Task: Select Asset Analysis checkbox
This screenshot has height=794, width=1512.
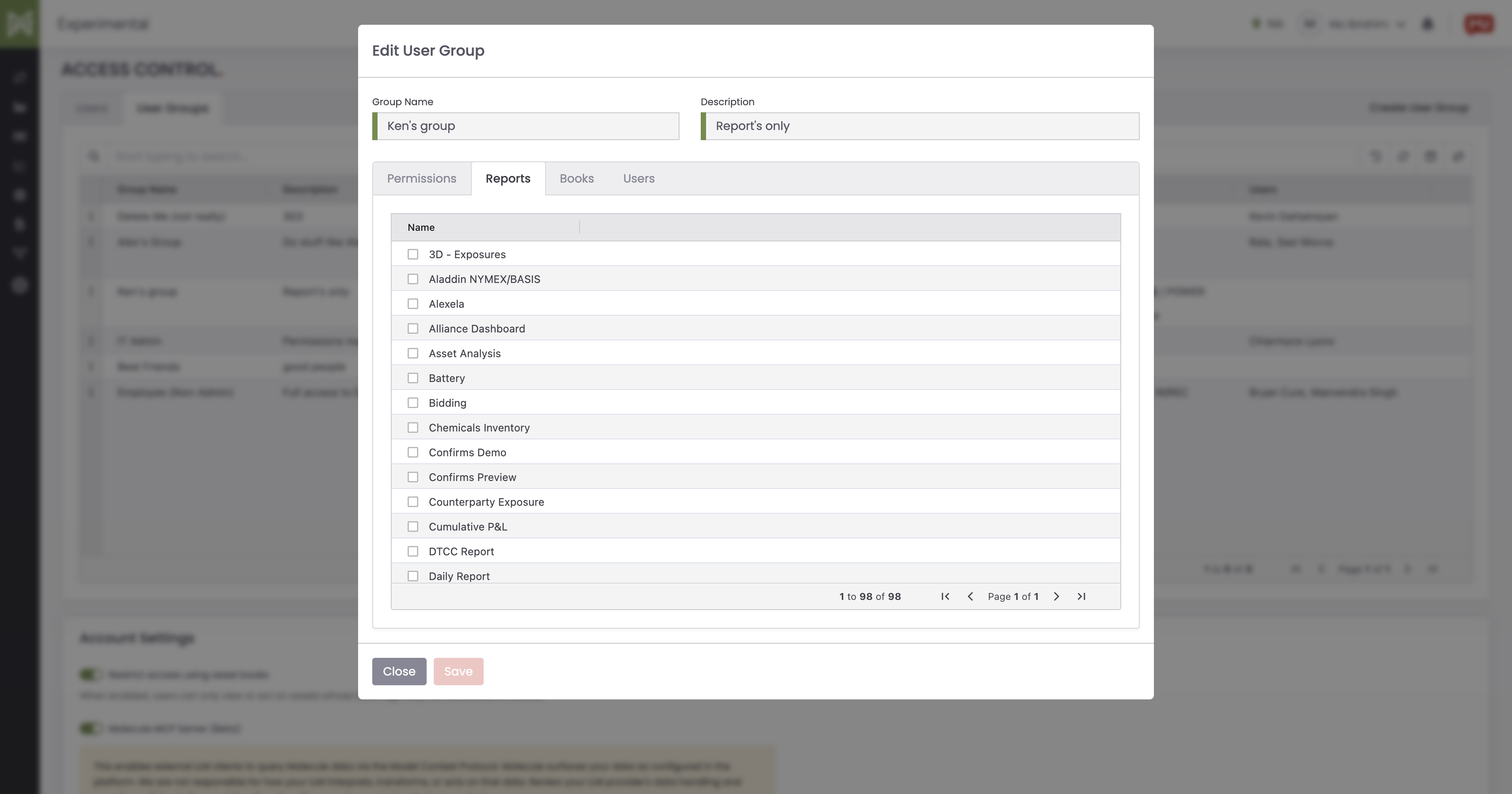Action: (412, 353)
